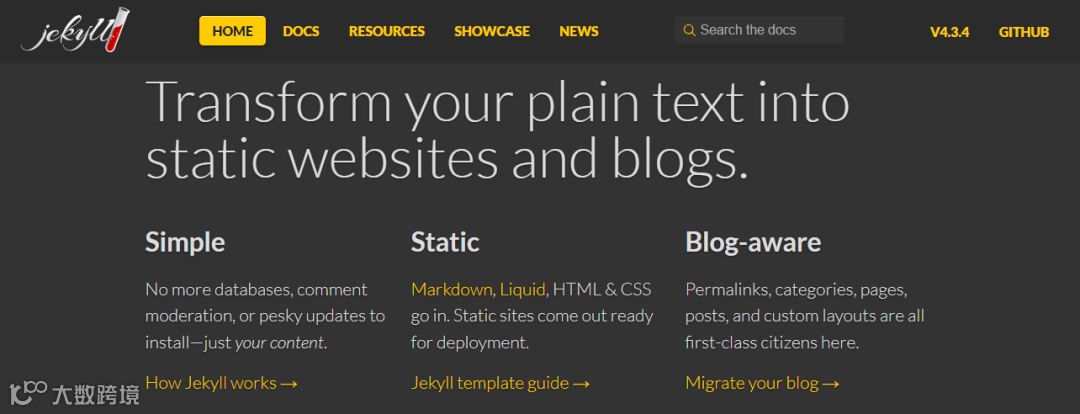Follow the Markdown link

(x=452, y=289)
